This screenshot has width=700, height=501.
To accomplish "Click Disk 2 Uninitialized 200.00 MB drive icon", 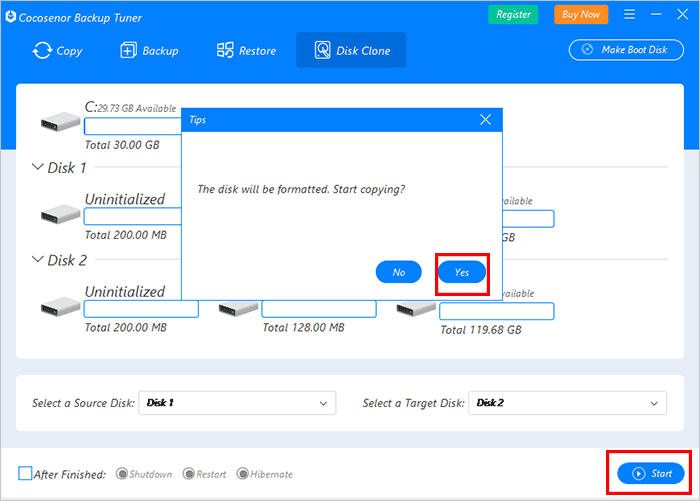I will pos(60,306).
